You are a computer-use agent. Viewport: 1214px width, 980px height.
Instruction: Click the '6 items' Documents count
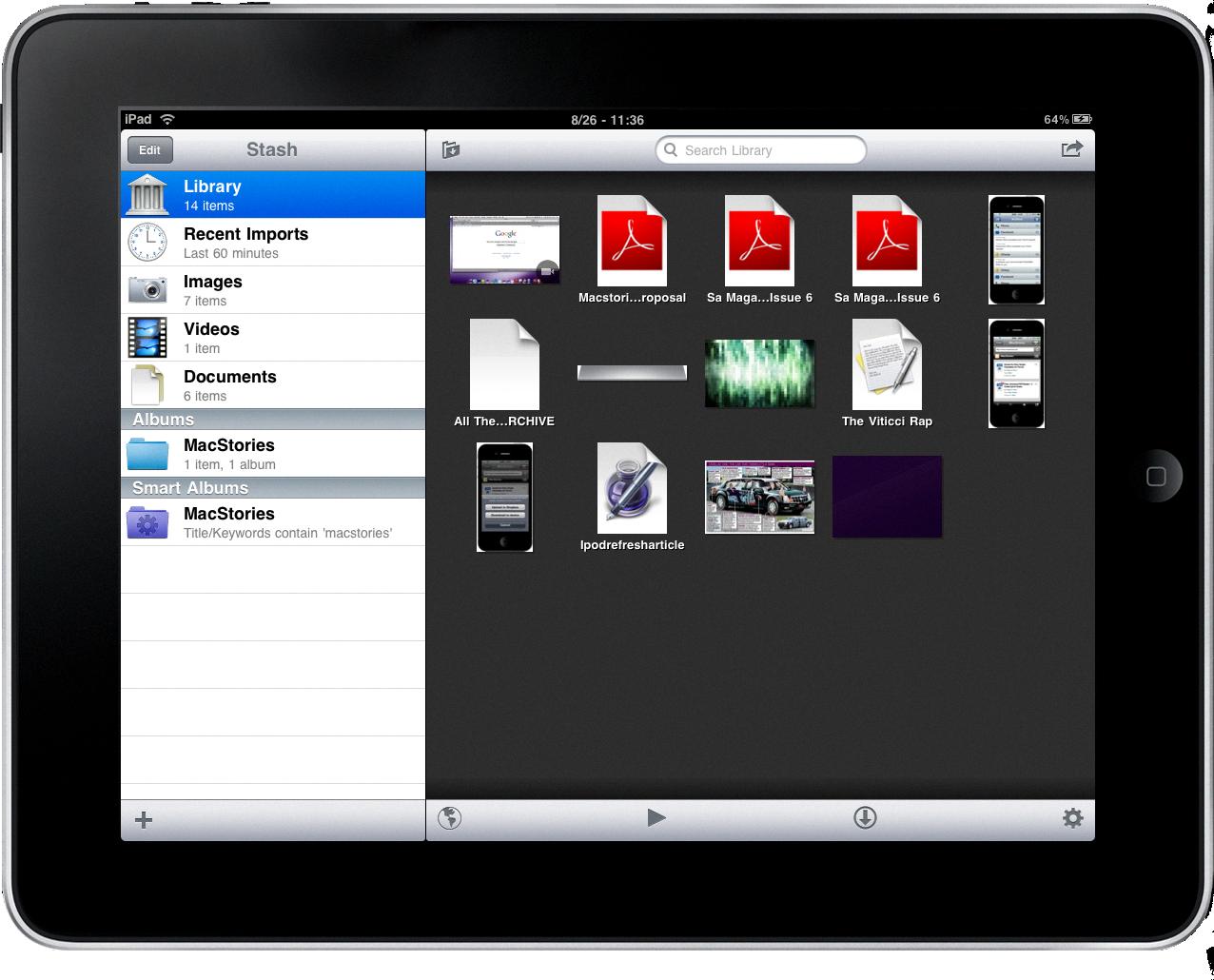205,396
